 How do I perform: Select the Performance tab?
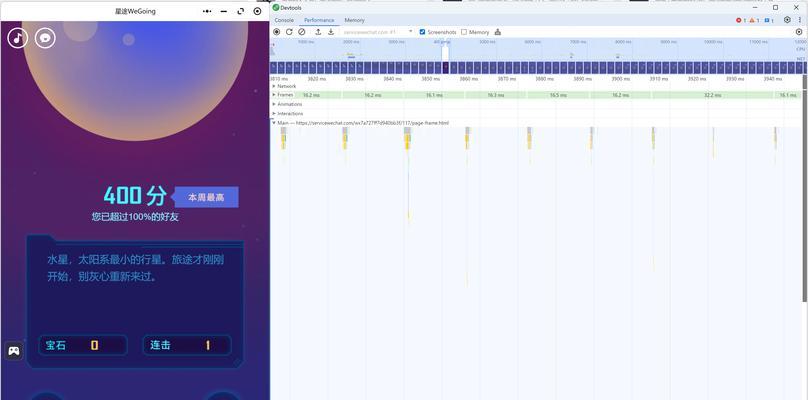click(319, 20)
